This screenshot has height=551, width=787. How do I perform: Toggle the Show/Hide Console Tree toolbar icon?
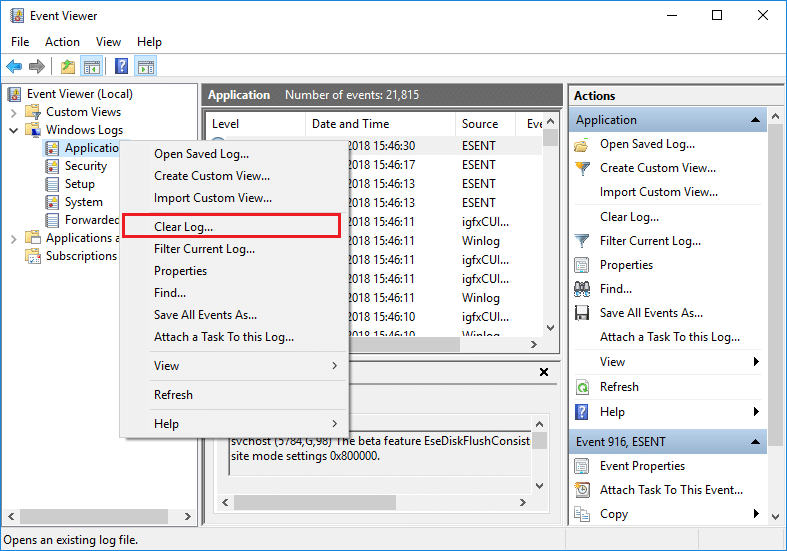[92, 66]
